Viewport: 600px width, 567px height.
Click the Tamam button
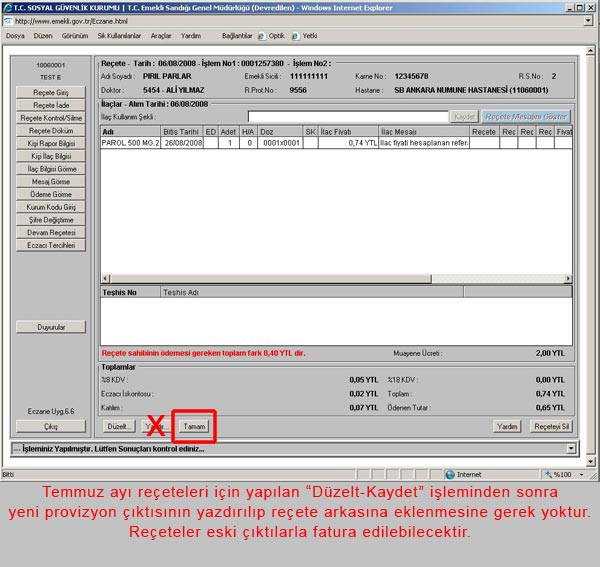(x=194, y=426)
